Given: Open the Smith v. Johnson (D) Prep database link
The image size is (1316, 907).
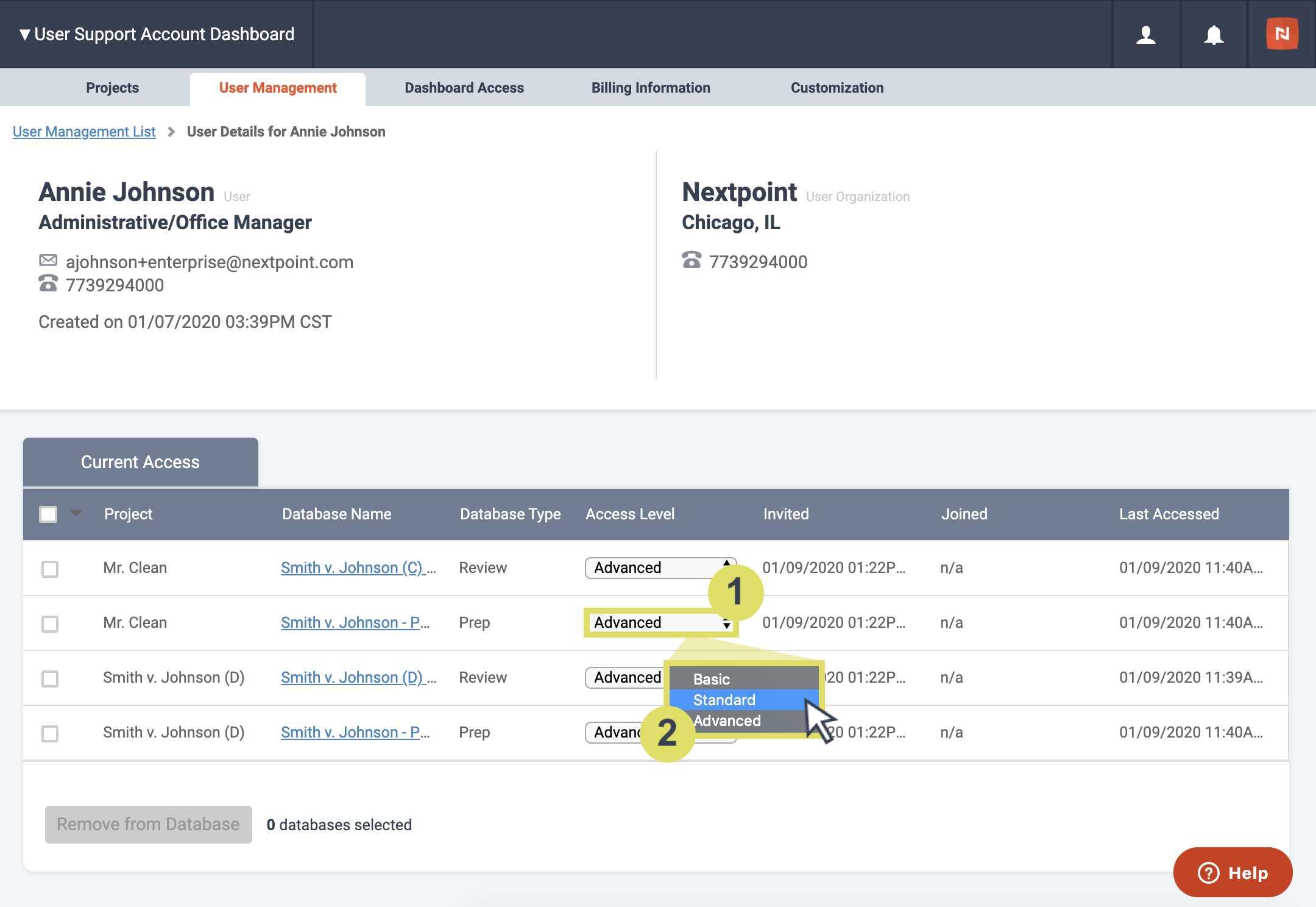Looking at the screenshot, I should pyautogui.click(x=355, y=732).
